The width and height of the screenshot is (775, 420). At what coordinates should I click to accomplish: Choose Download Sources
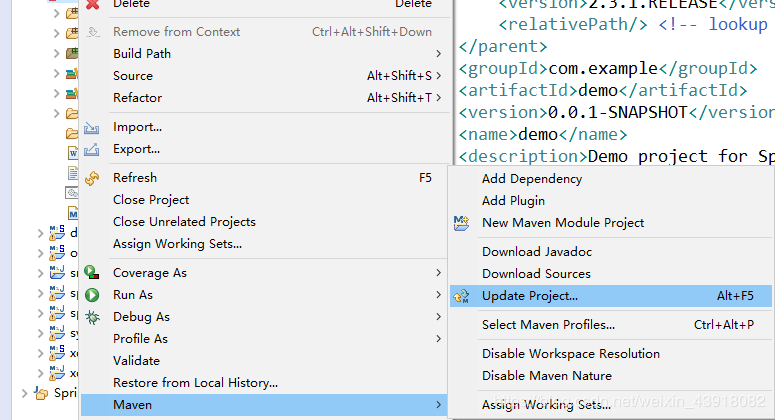click(536, 274)
